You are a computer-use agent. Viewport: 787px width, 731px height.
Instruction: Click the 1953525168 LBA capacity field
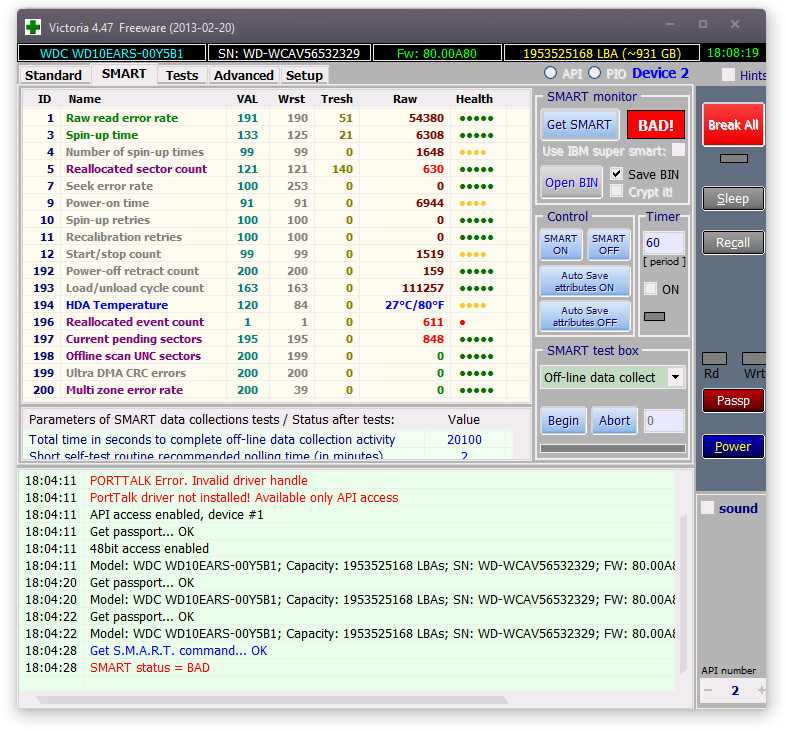coord(602,53)
